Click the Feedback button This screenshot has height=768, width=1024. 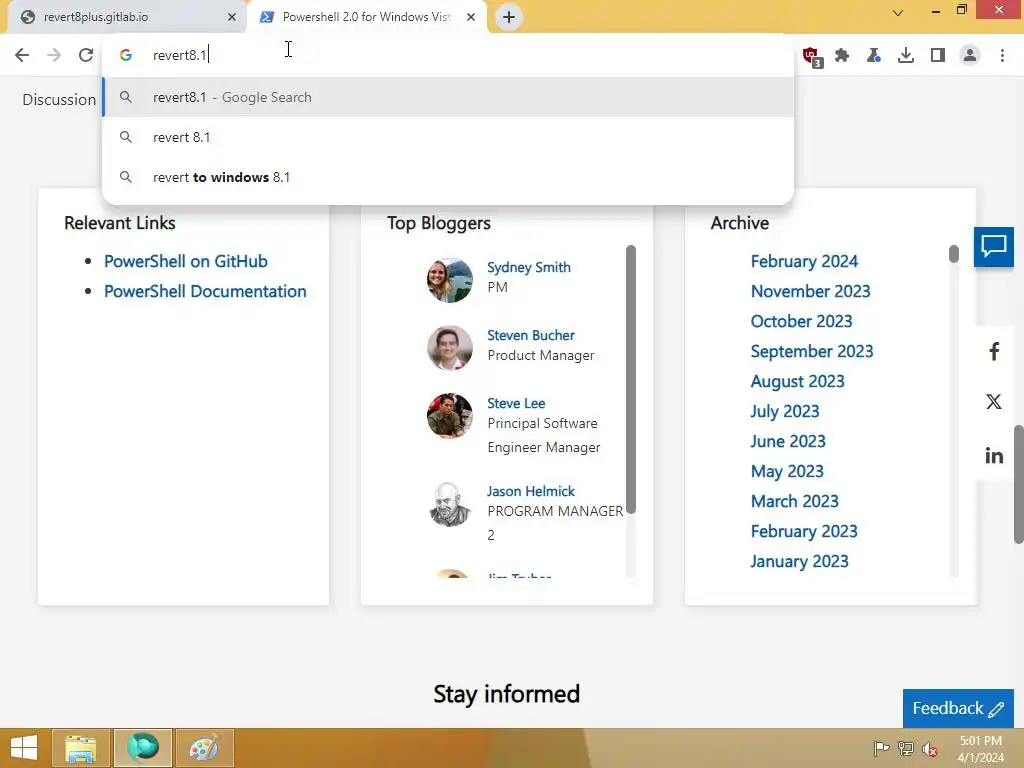[x=958, y=708]
